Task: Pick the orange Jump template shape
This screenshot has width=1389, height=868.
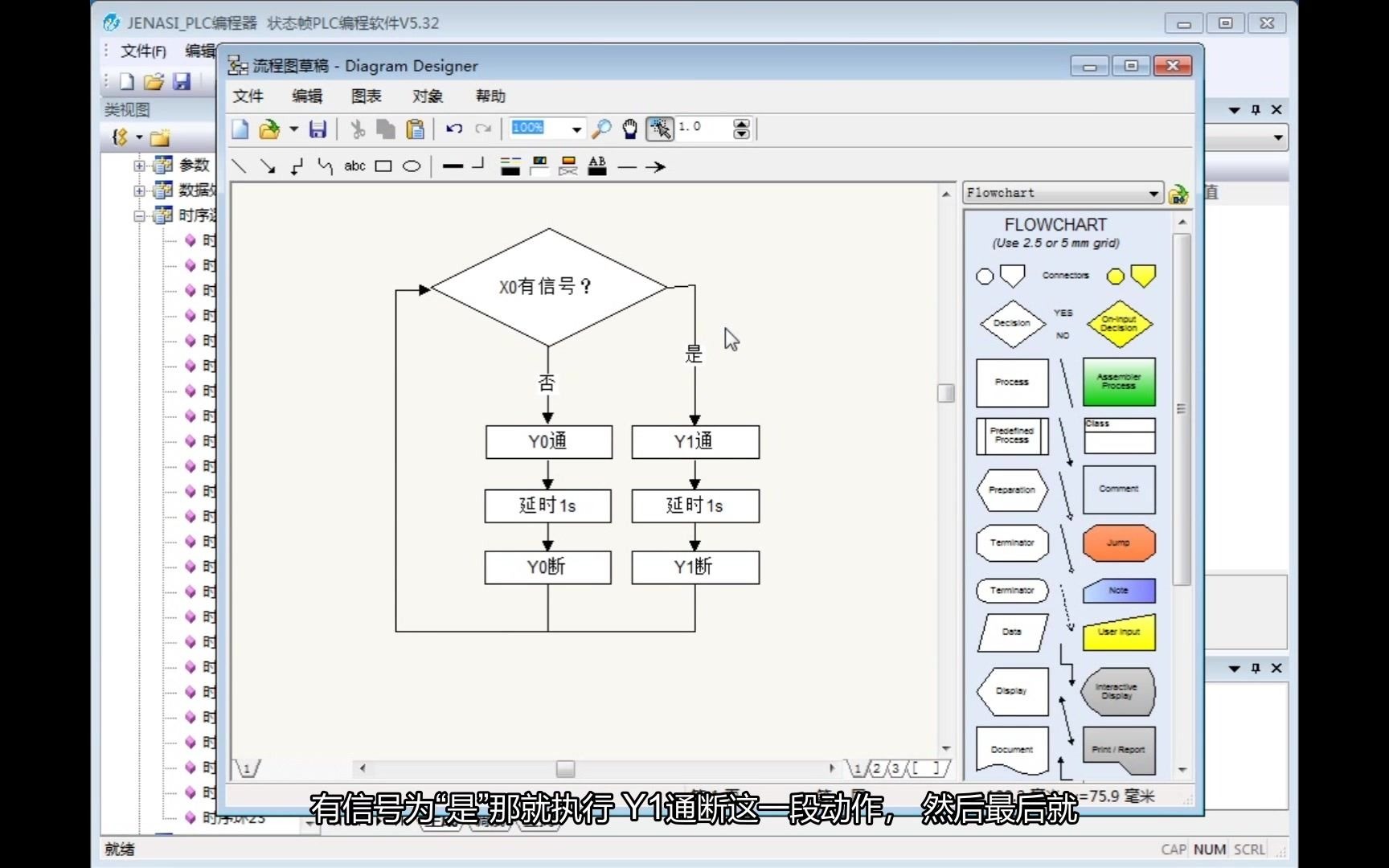Action: [x=1119, y=543]
